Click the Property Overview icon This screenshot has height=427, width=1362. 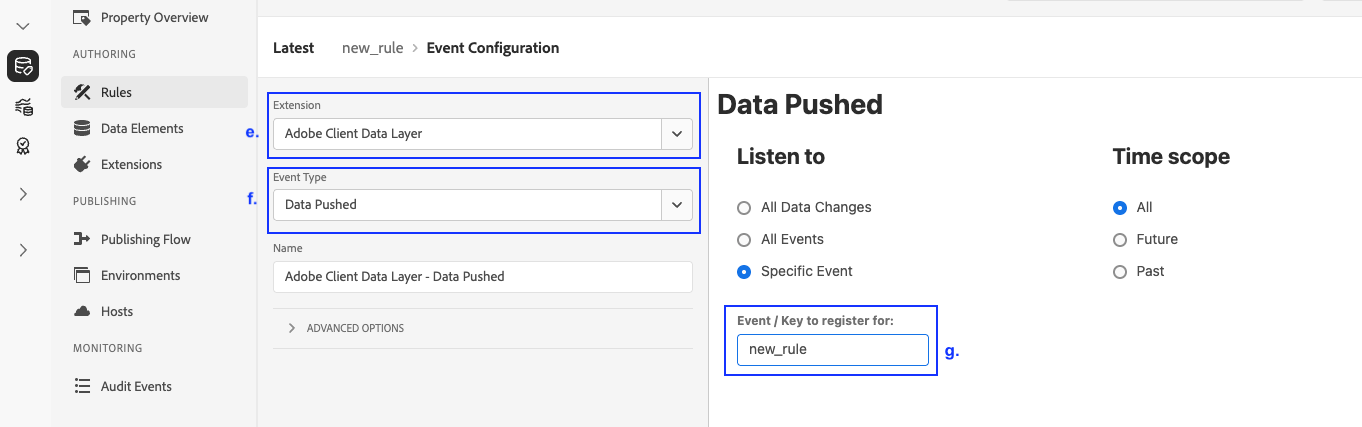coord(82,17)
